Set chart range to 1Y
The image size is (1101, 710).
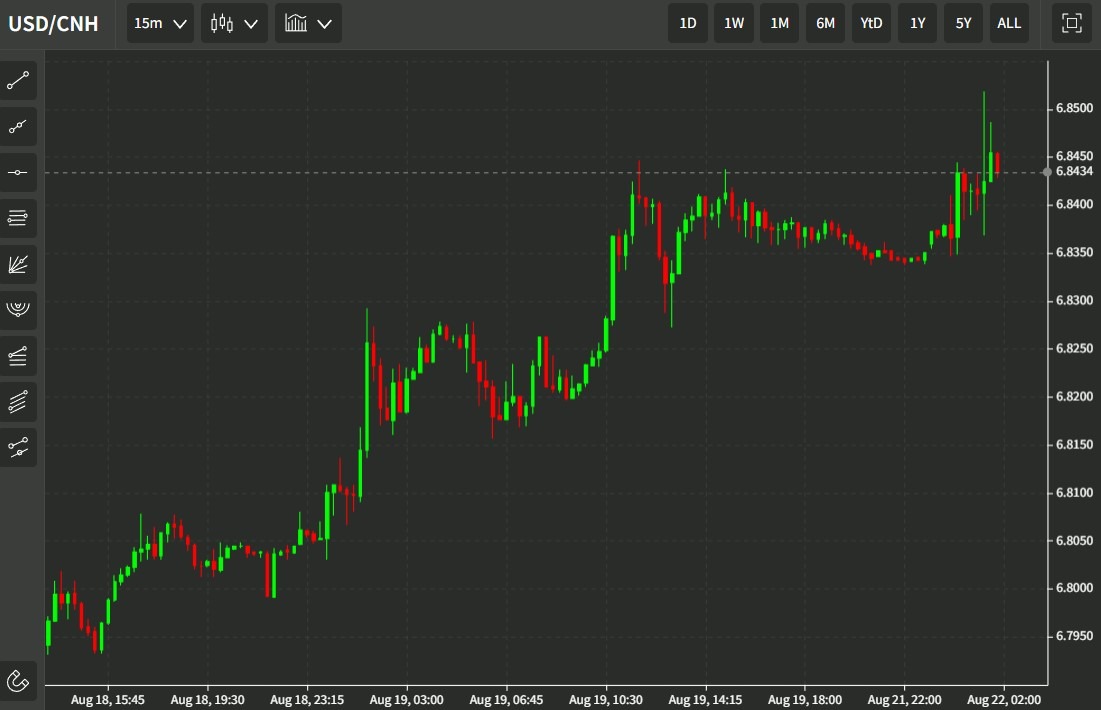(918, 23)
